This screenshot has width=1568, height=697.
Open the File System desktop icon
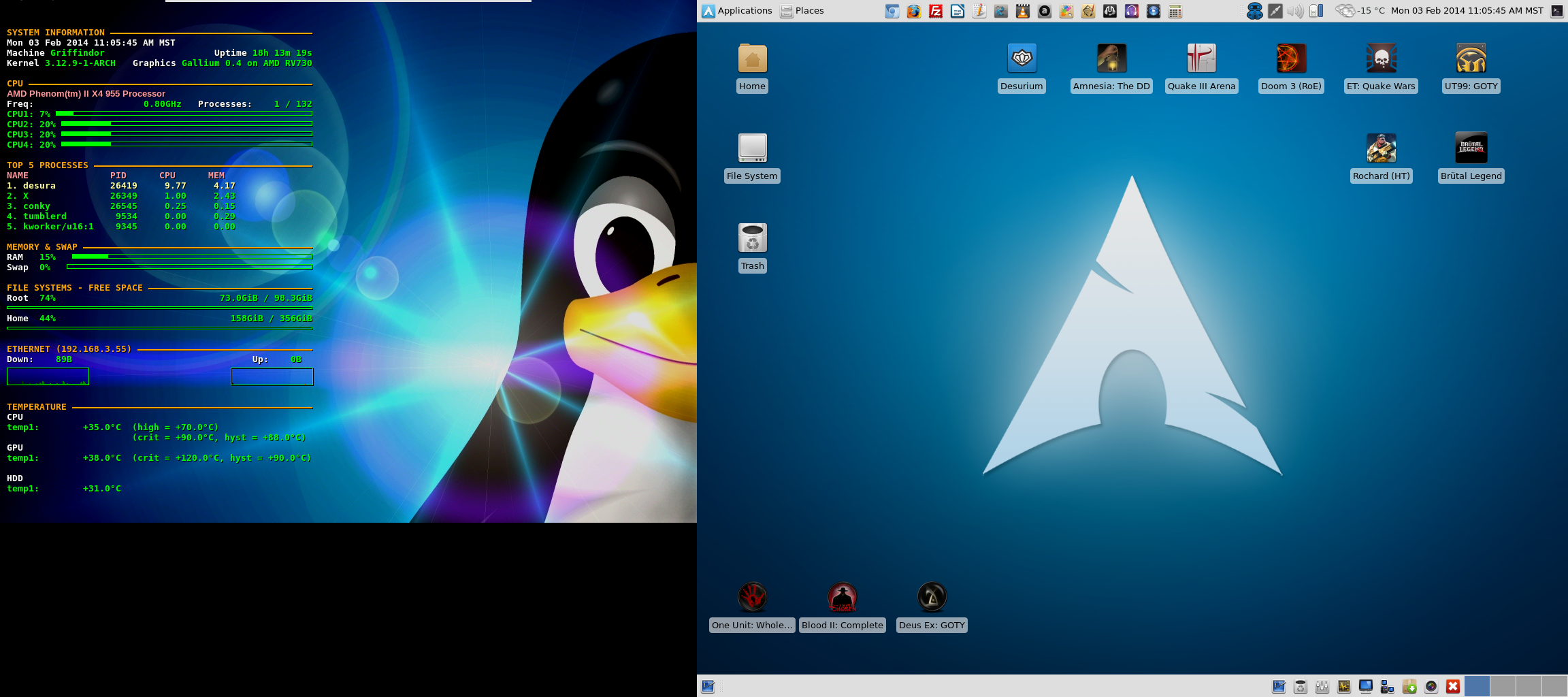(752, 158)
